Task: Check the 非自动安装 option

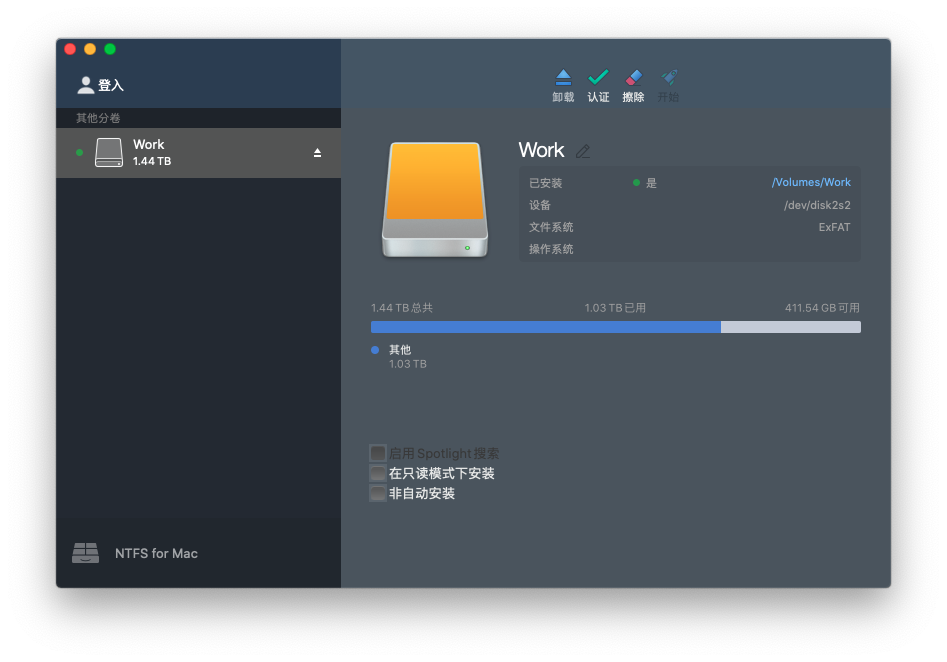Action: [378, 493]
